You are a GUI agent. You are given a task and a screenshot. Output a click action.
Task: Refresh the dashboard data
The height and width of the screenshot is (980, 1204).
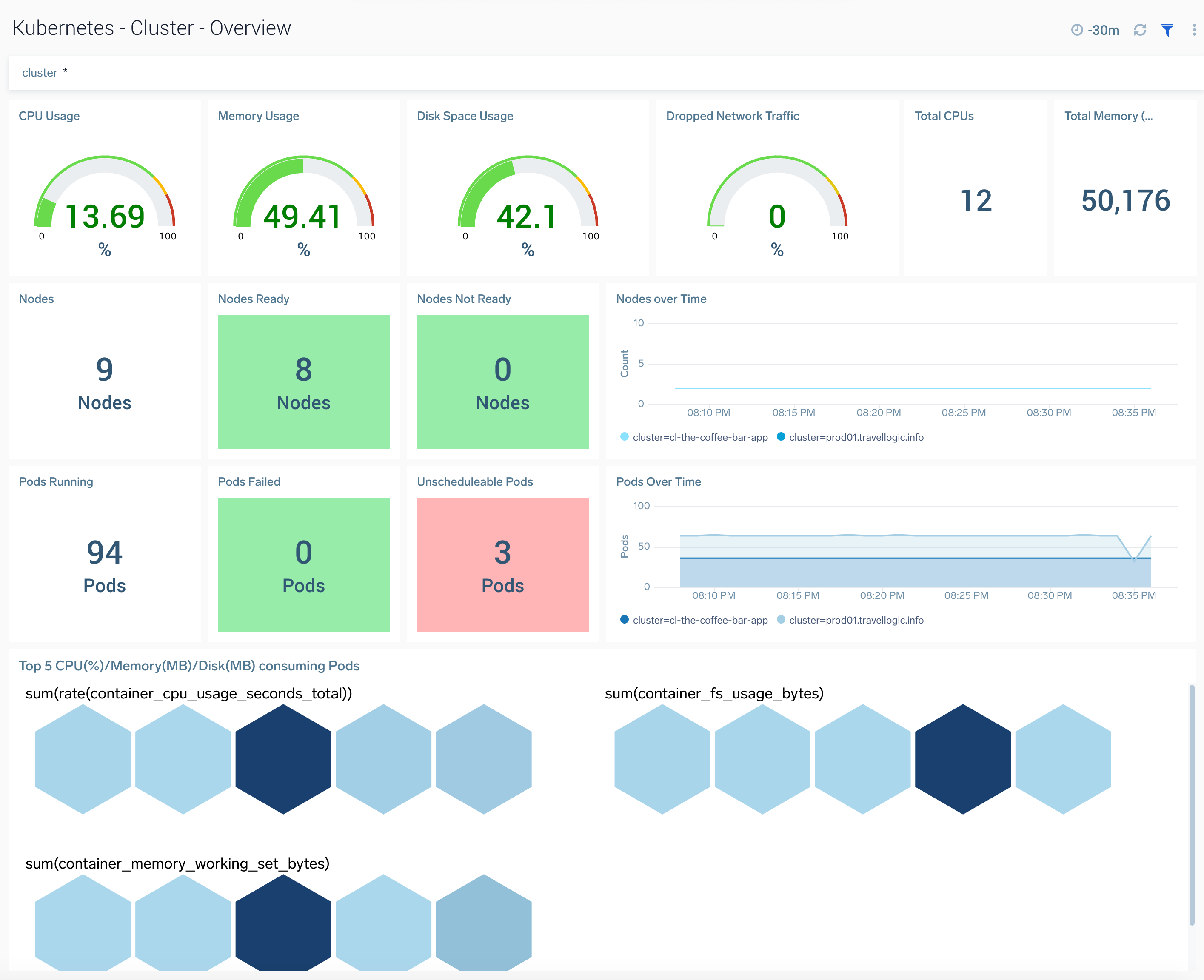(1141, 29)
